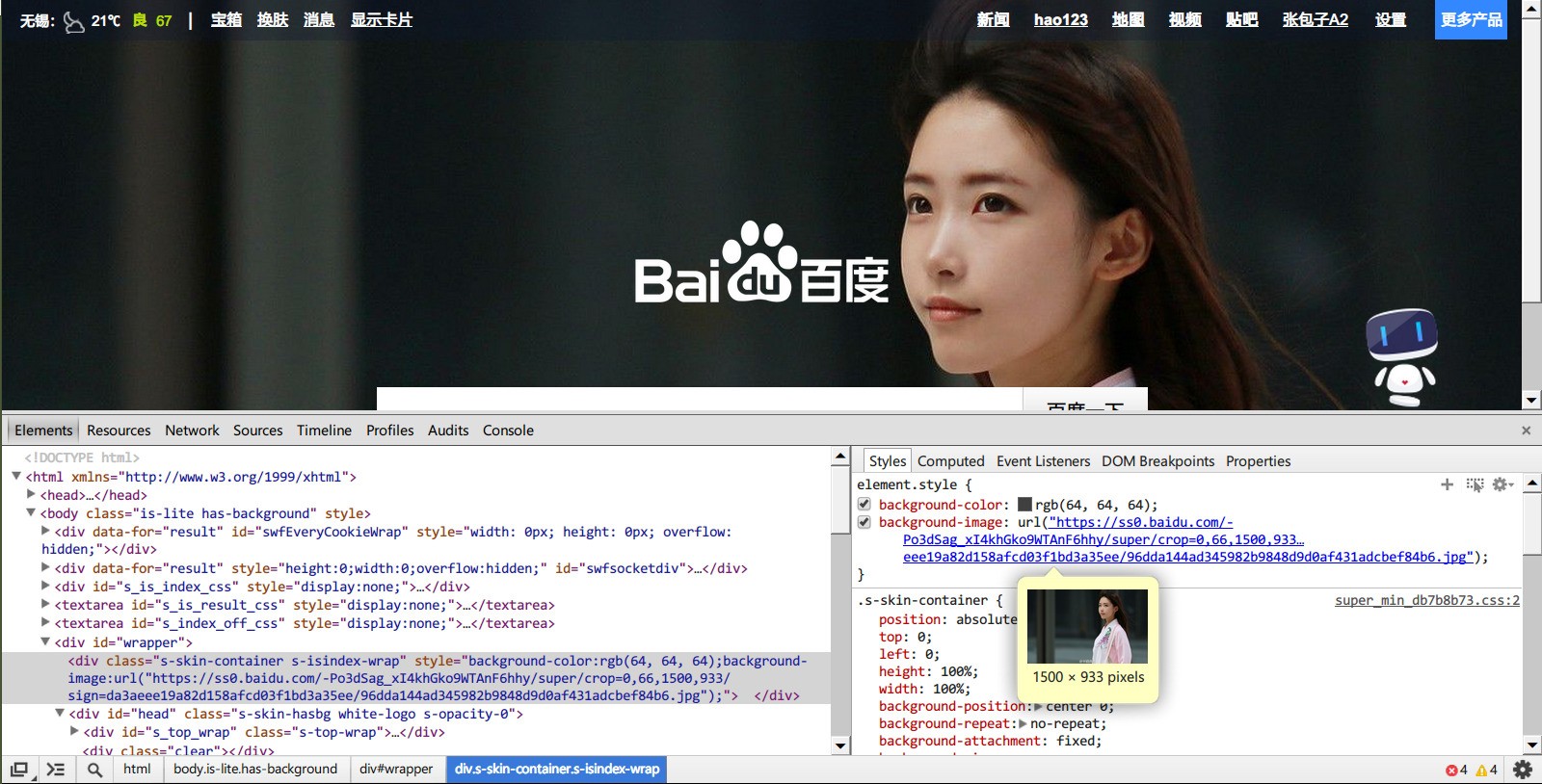
Task: Open the 新闻 link
Action: coord(993,19)
